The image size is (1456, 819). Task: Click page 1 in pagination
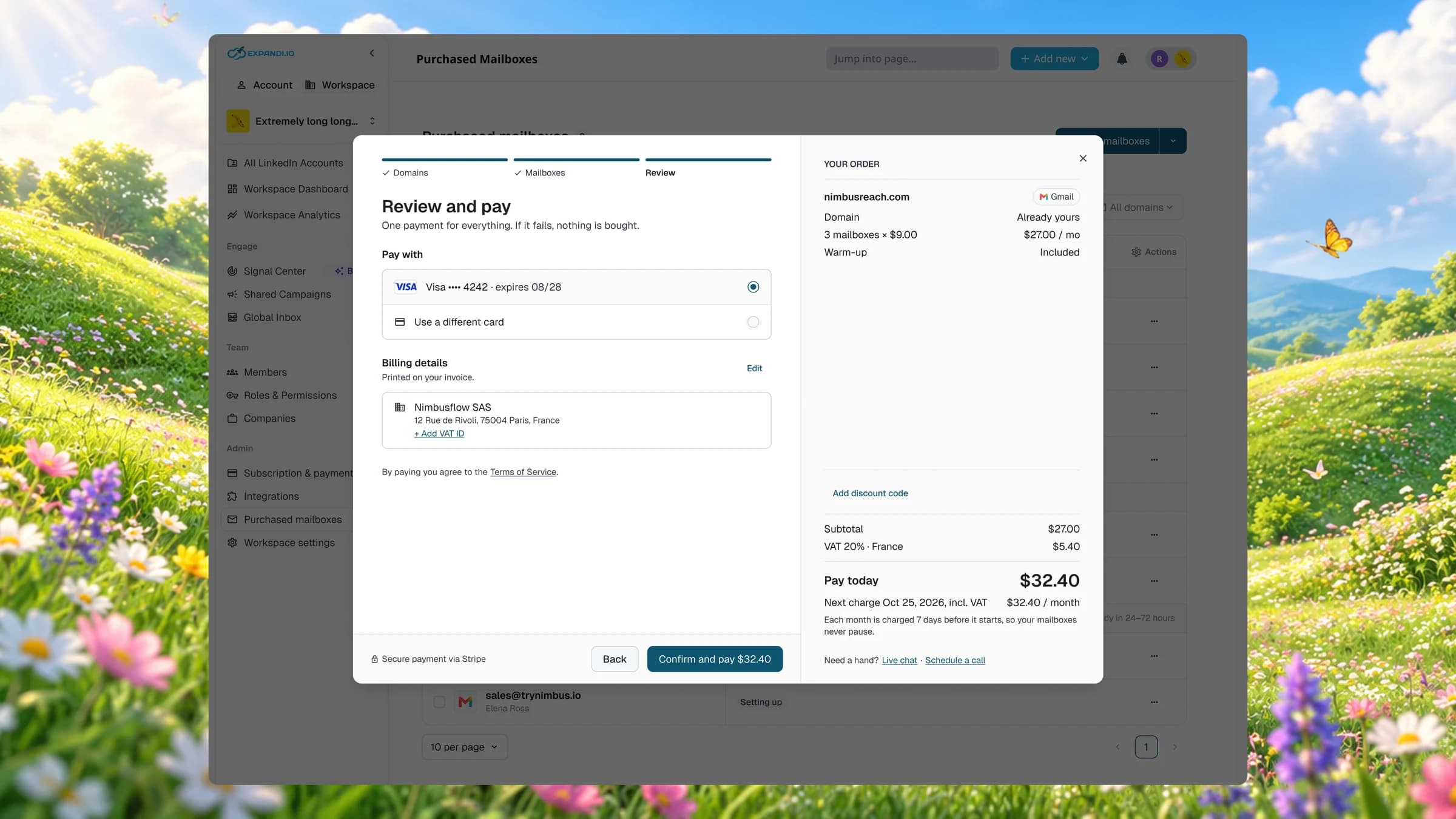(x=1146, y=747)
